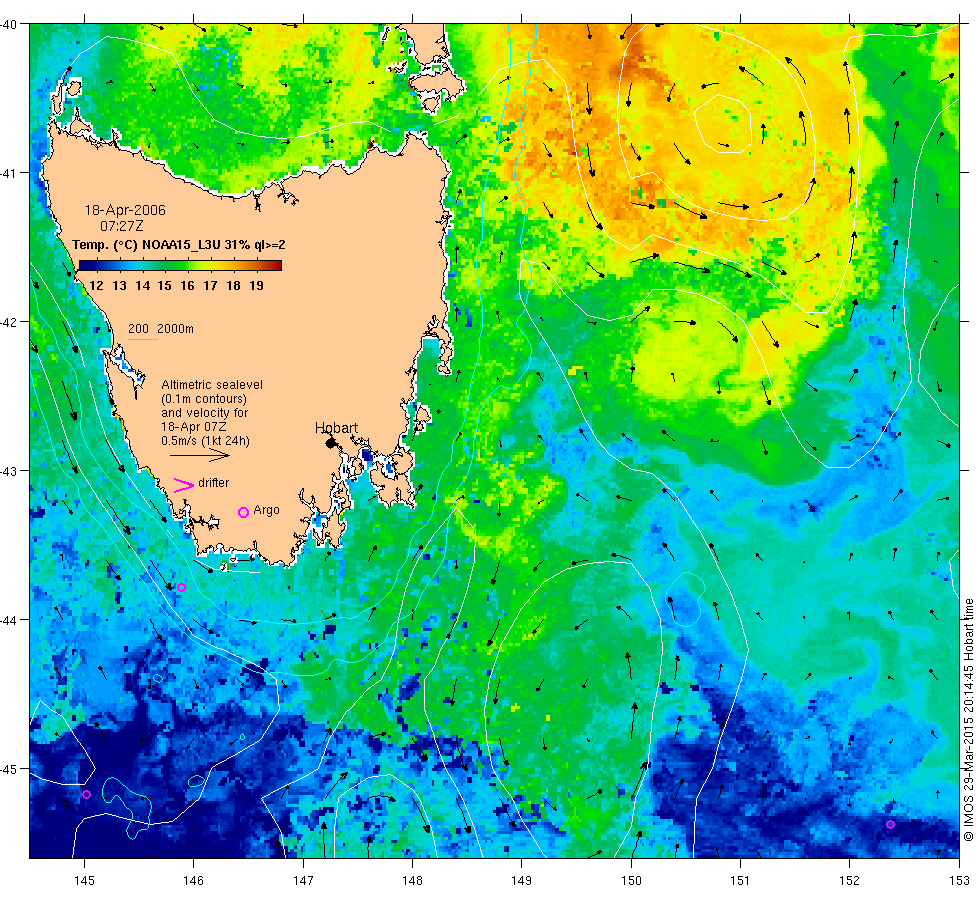Click the latitude axis label -45

click(9, 769)
